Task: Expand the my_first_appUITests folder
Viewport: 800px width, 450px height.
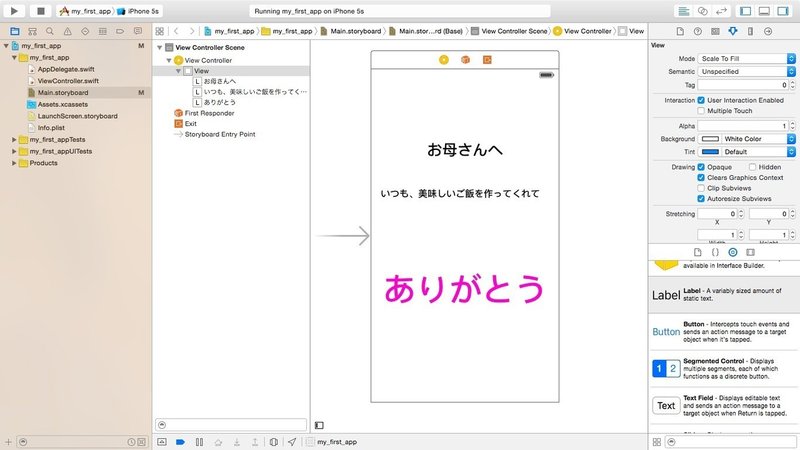Action: 14,151
